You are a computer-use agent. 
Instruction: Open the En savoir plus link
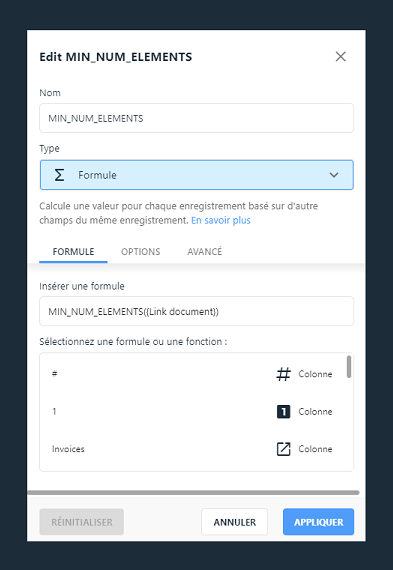tap(221, 220)
